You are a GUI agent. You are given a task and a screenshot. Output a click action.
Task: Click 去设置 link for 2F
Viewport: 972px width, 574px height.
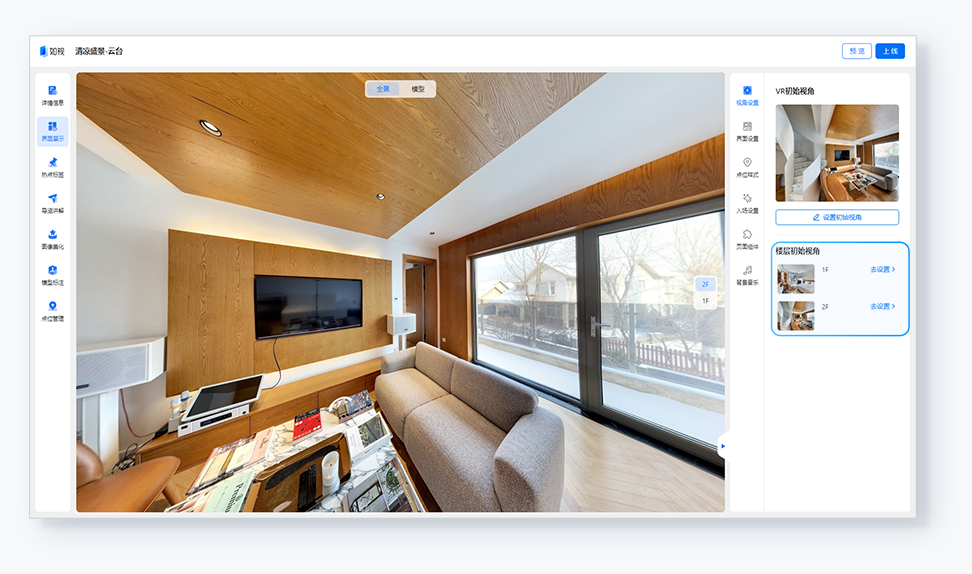[x=882, y=306]
